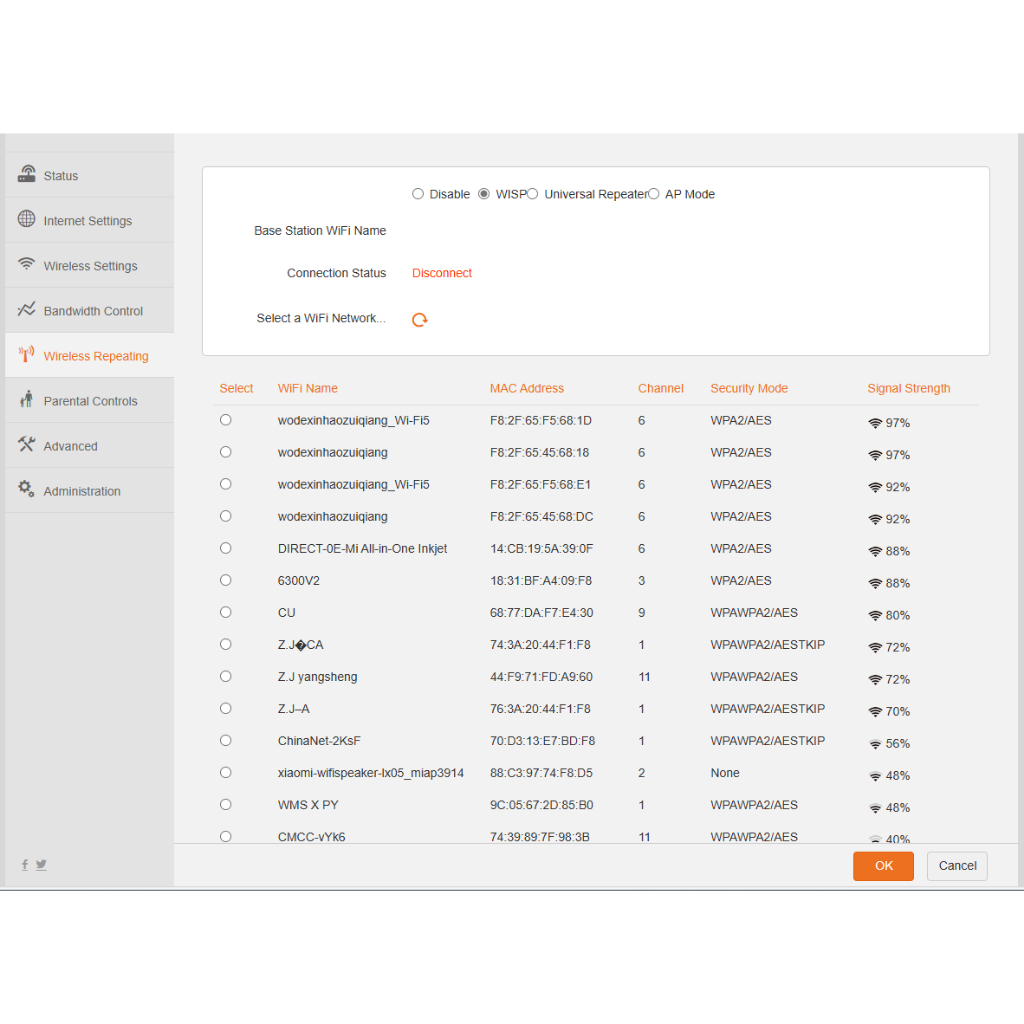The width and height of the screenshot is (1024, 1024).
Task: Open the Facebook link icon
Action: tap(25, 865)
